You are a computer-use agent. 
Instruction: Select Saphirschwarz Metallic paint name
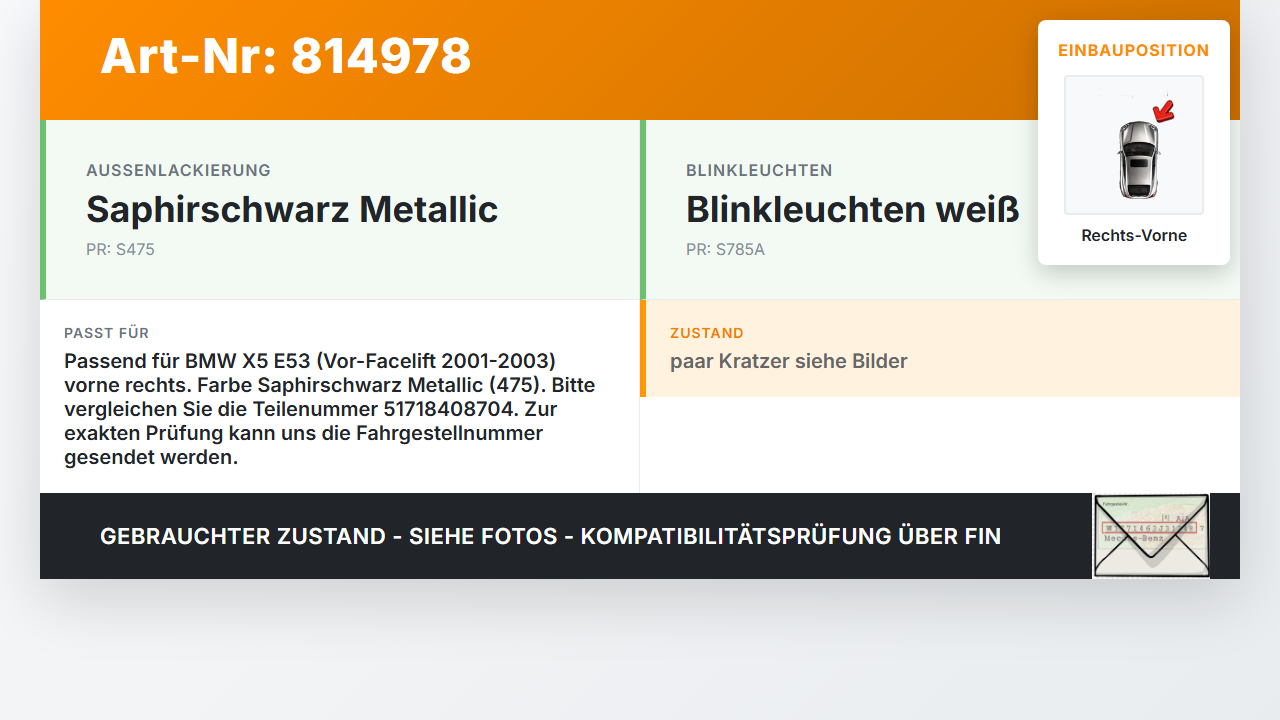[292, 210]
